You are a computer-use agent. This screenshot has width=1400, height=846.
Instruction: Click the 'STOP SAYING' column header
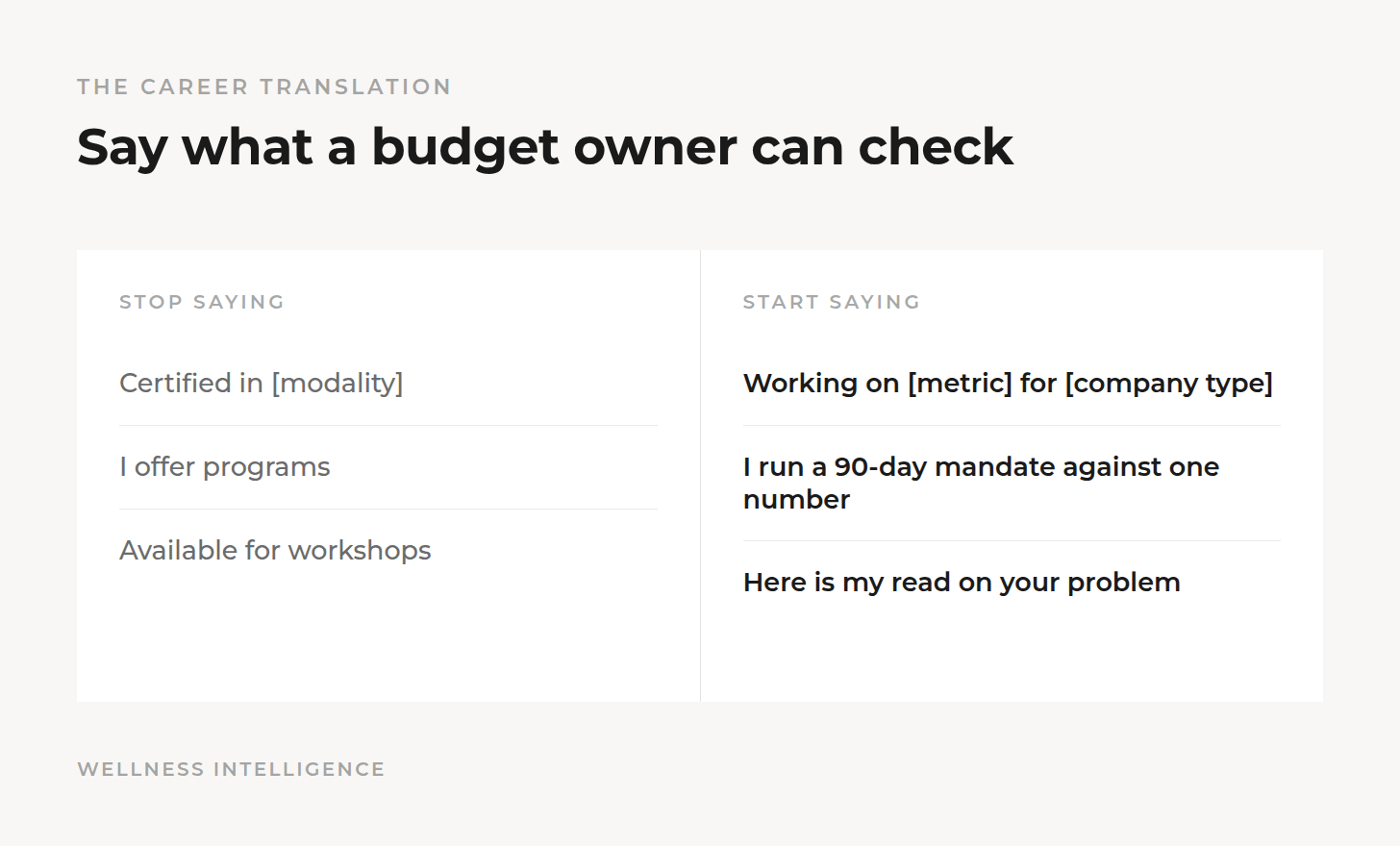coord(202,302)
